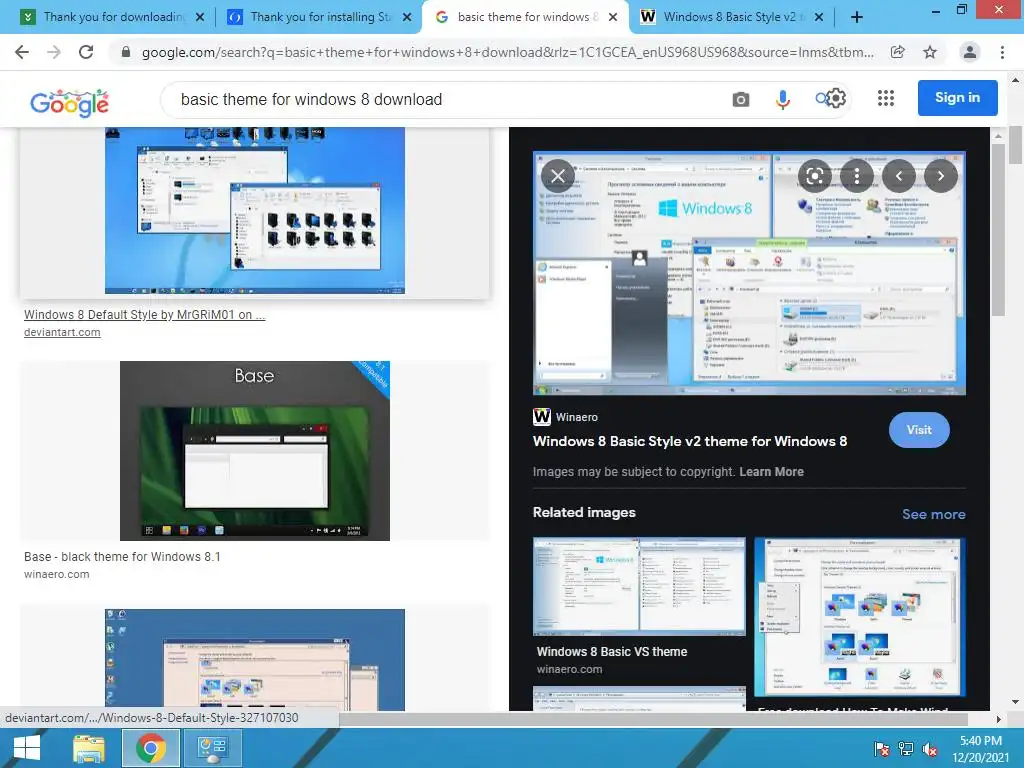Click the address bar URL
Screen dimensions: 1024x768
coord(507,52)
